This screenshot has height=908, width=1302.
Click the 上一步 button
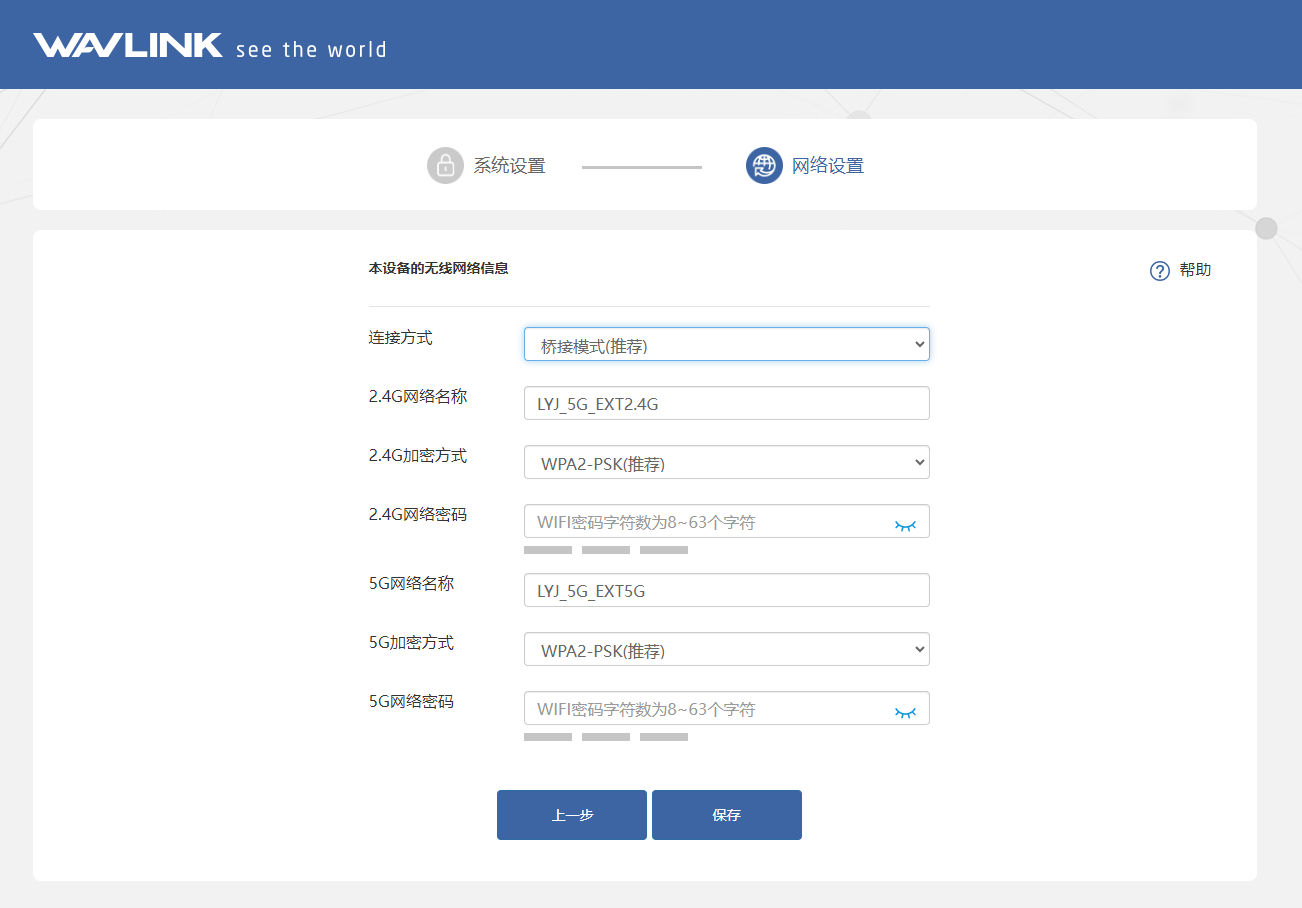[x=571, y=815]
